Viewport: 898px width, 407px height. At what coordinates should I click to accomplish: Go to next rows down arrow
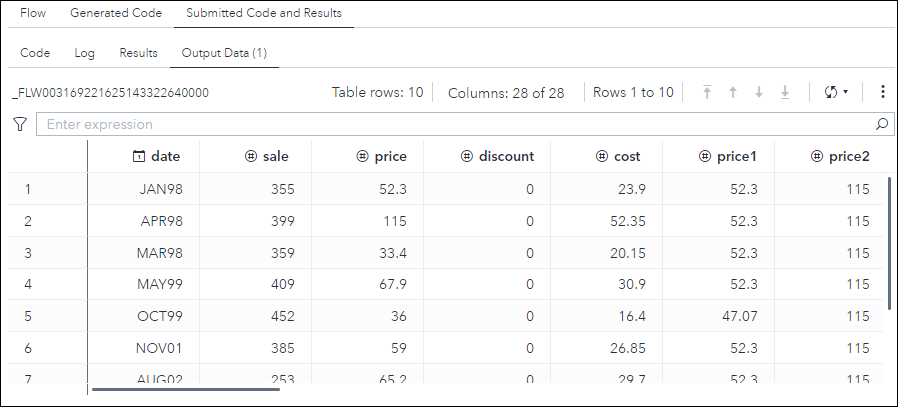[759, 92]
